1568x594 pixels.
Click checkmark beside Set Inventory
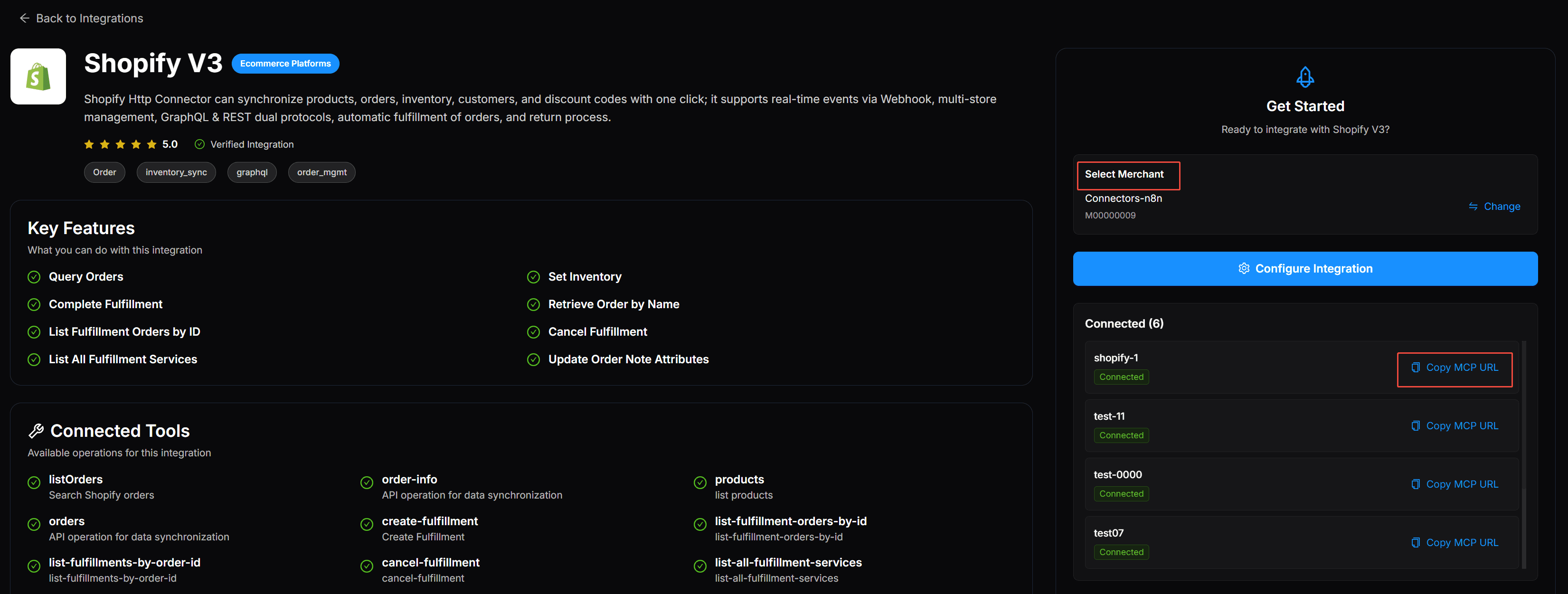533,277
